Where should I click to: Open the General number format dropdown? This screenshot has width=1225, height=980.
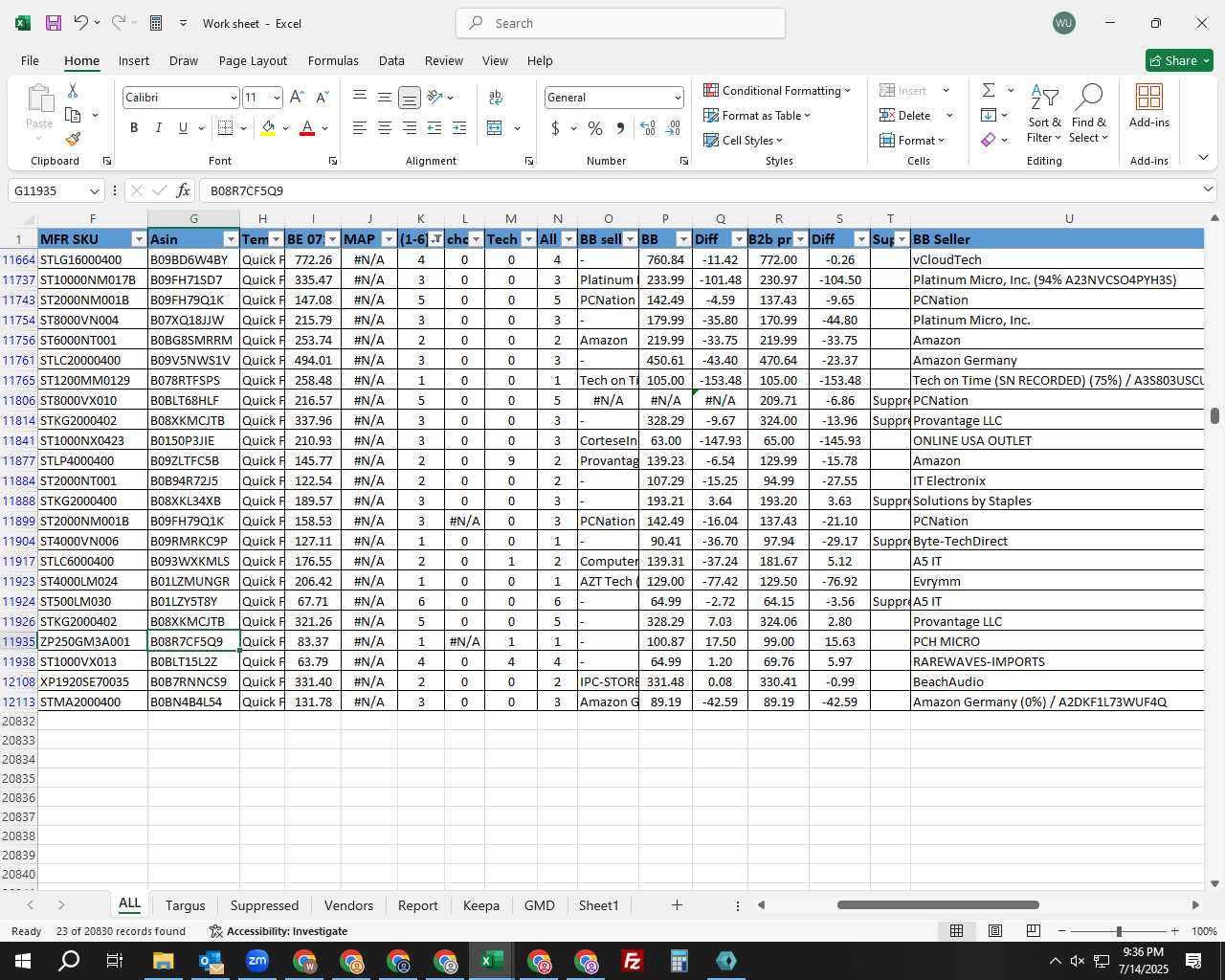point(678,97)
